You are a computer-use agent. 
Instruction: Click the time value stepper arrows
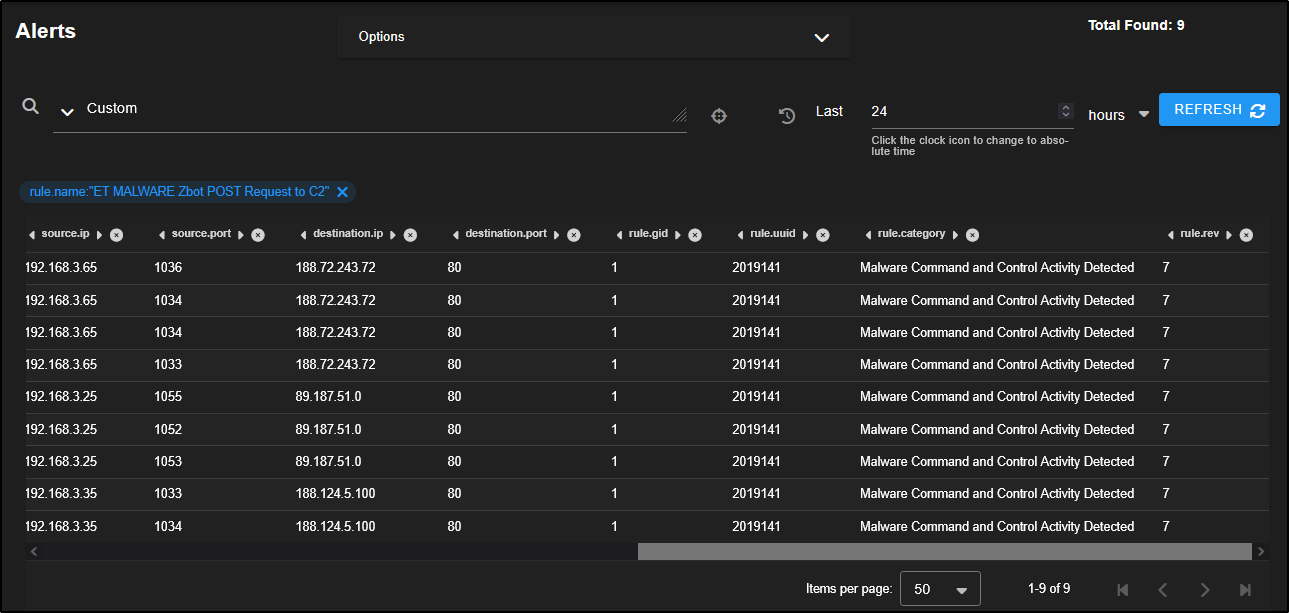[x=1066, y=111]
